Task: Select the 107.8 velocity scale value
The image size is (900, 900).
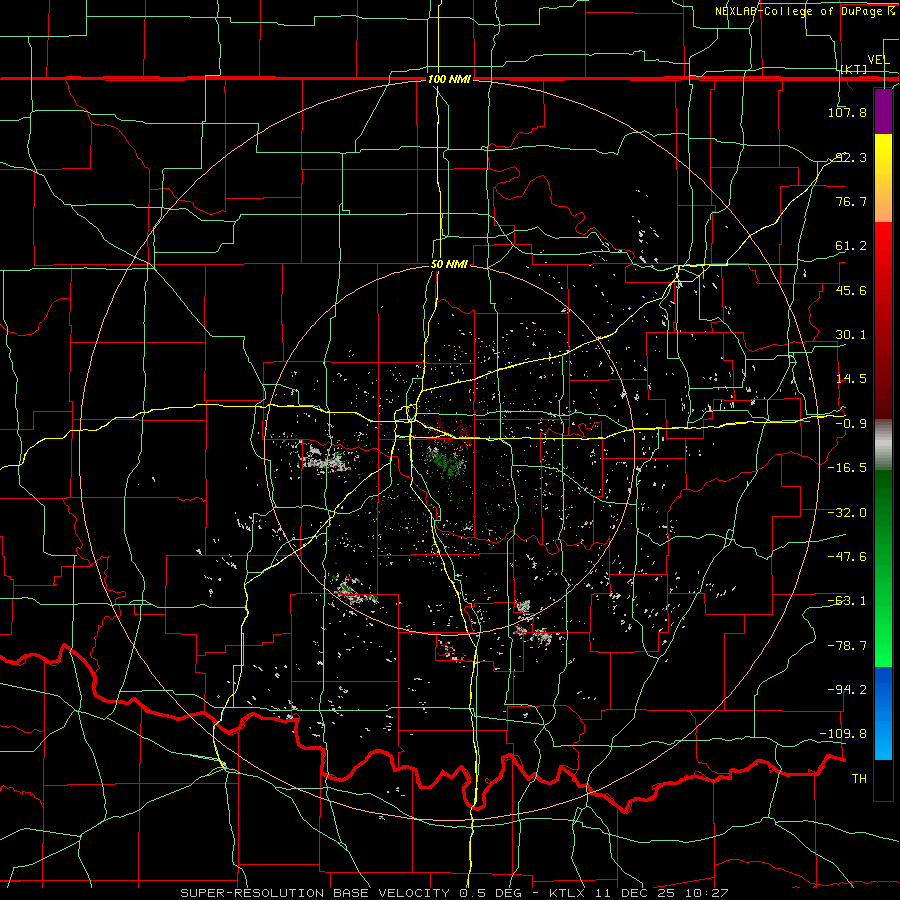Action: pyautogui.click(x=847, y=112)
